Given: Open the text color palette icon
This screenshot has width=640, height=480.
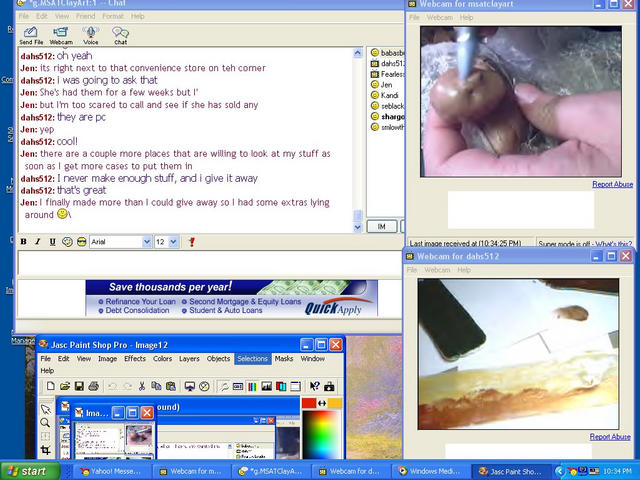Looking at the screenshot, I should click(67, 242).
